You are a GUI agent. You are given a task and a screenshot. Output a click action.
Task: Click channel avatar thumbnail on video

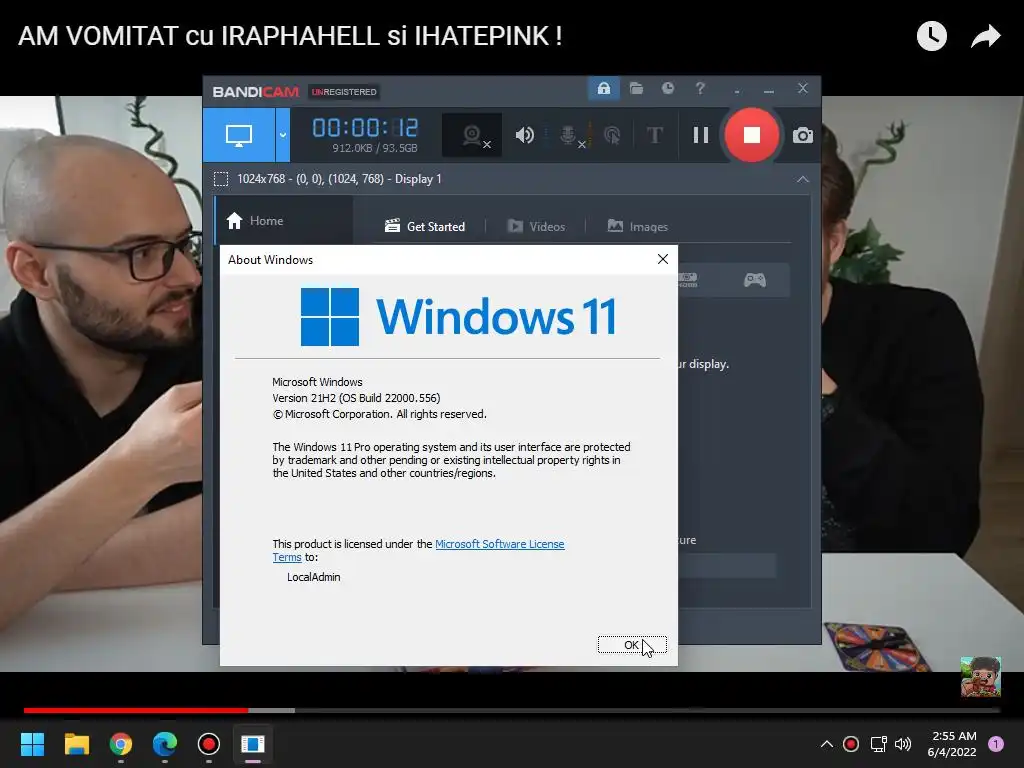coord(980,677)
